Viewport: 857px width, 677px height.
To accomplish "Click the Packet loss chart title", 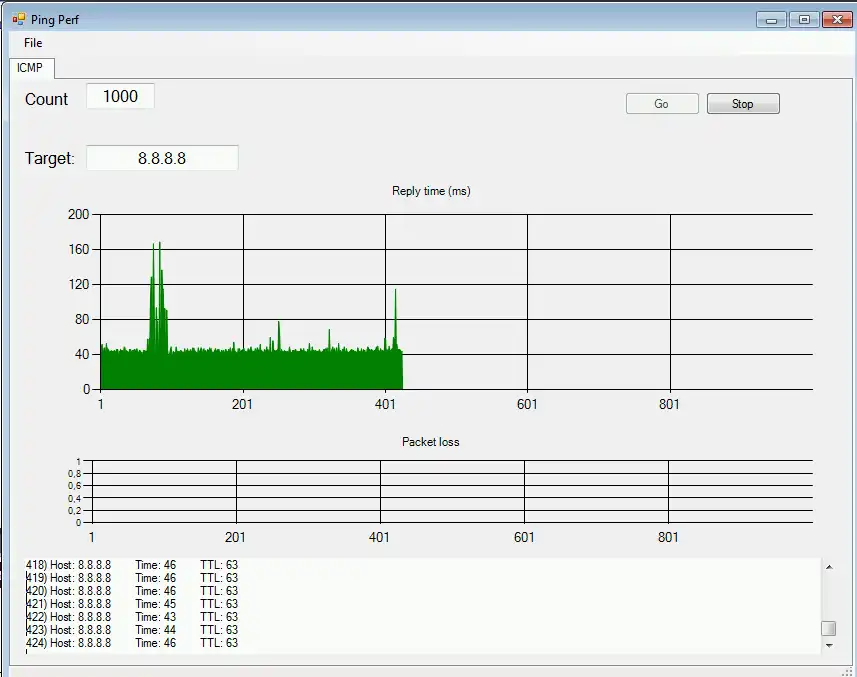I will tap(431, 441).
